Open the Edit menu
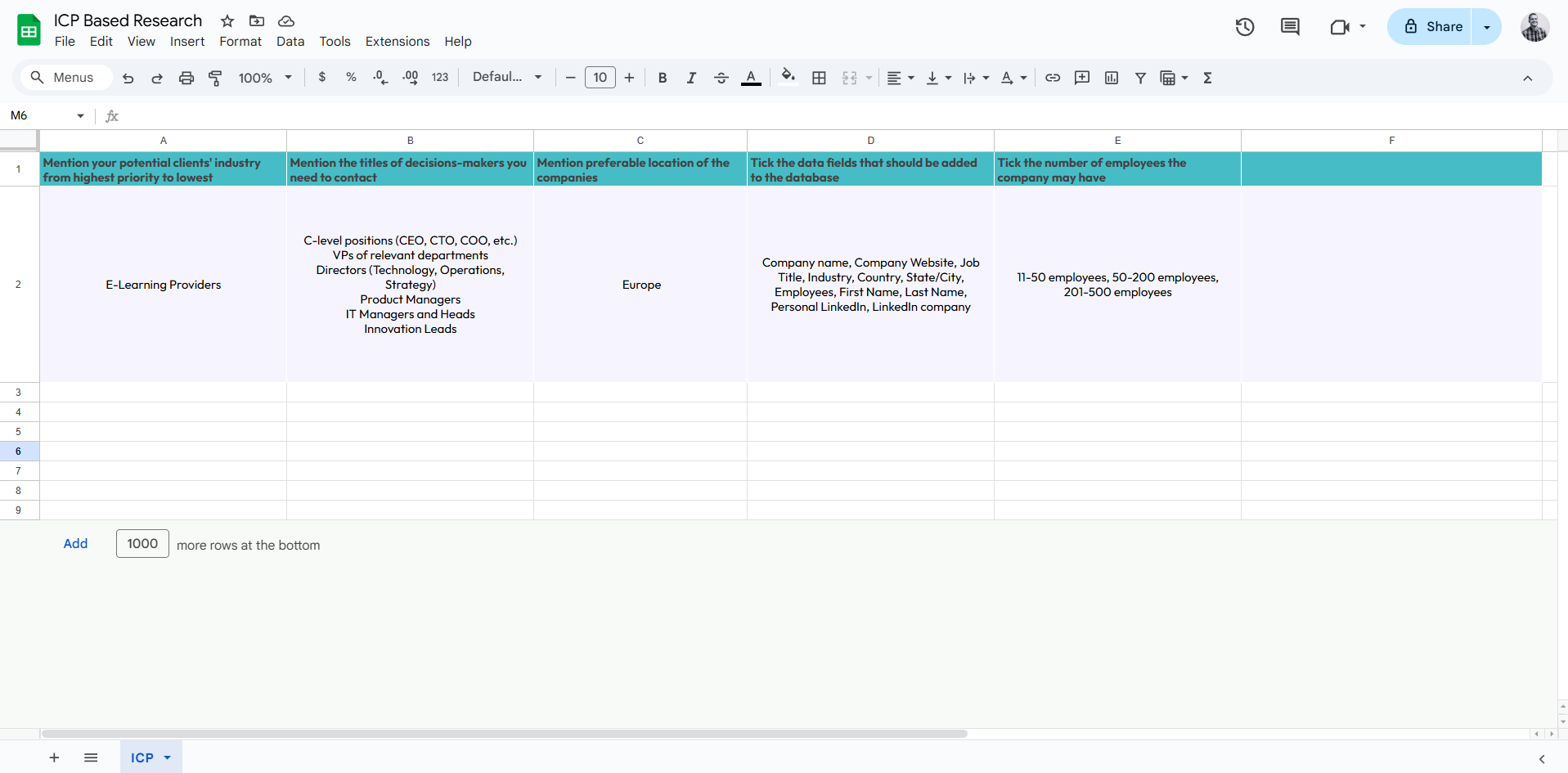This screenshot has height=773, width=1568. [101, 41]
